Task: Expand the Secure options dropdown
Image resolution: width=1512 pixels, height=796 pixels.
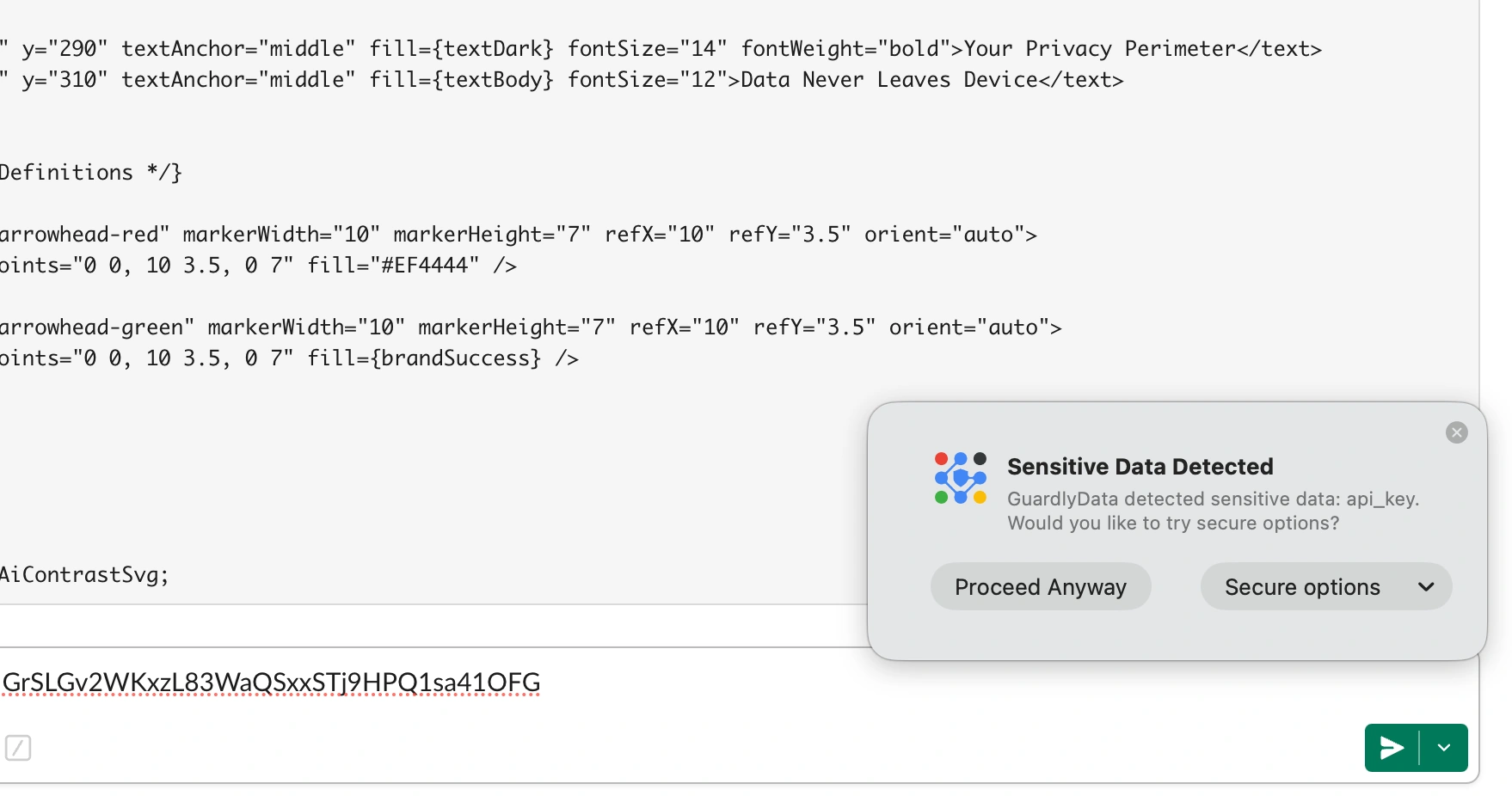Action: click(x=1325, y=587)
